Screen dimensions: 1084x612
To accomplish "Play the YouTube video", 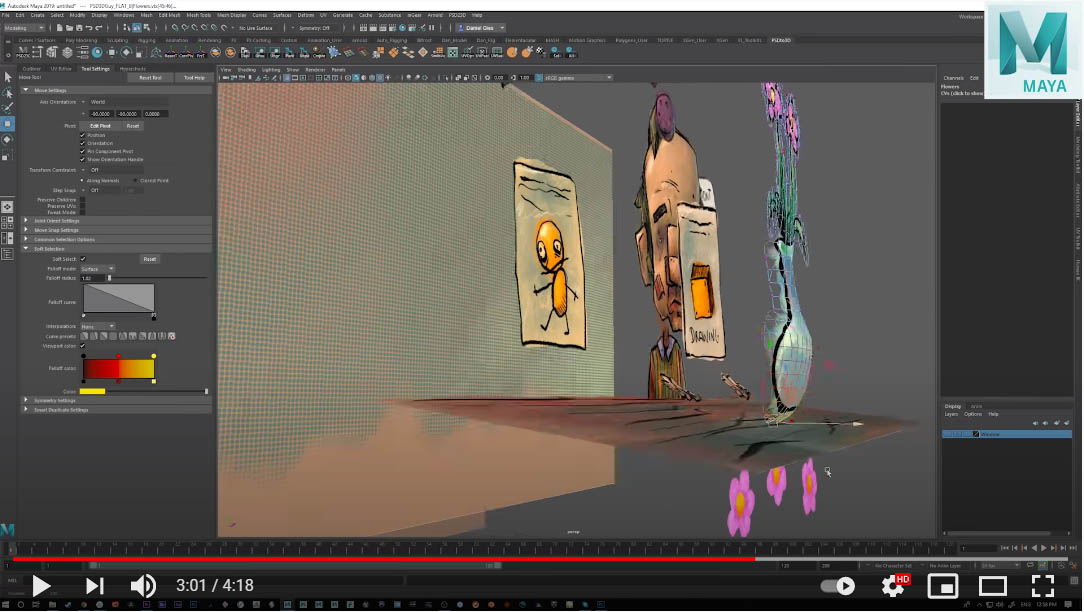I will point(41,586).
